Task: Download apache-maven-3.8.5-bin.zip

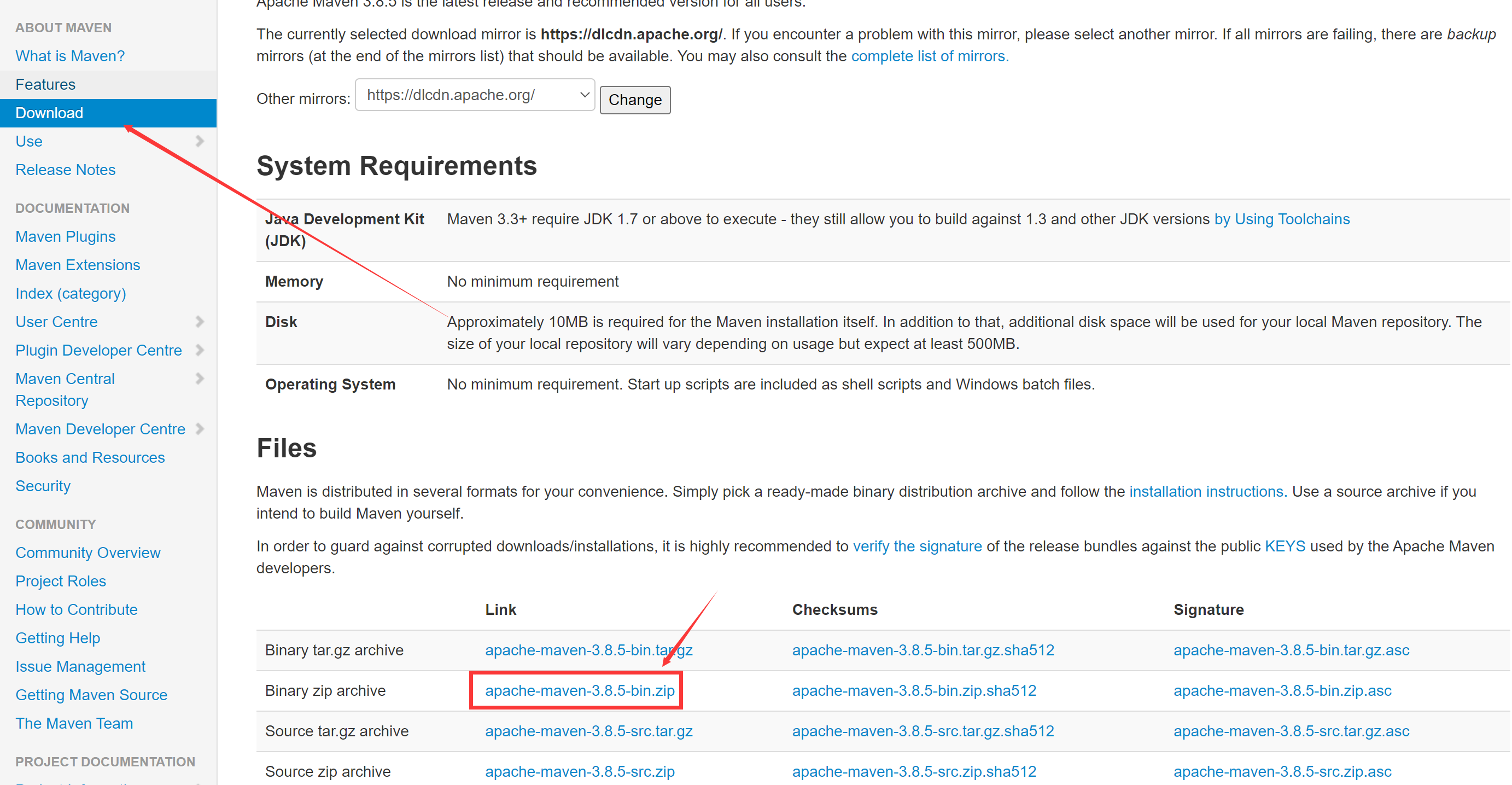Action: 579,690
